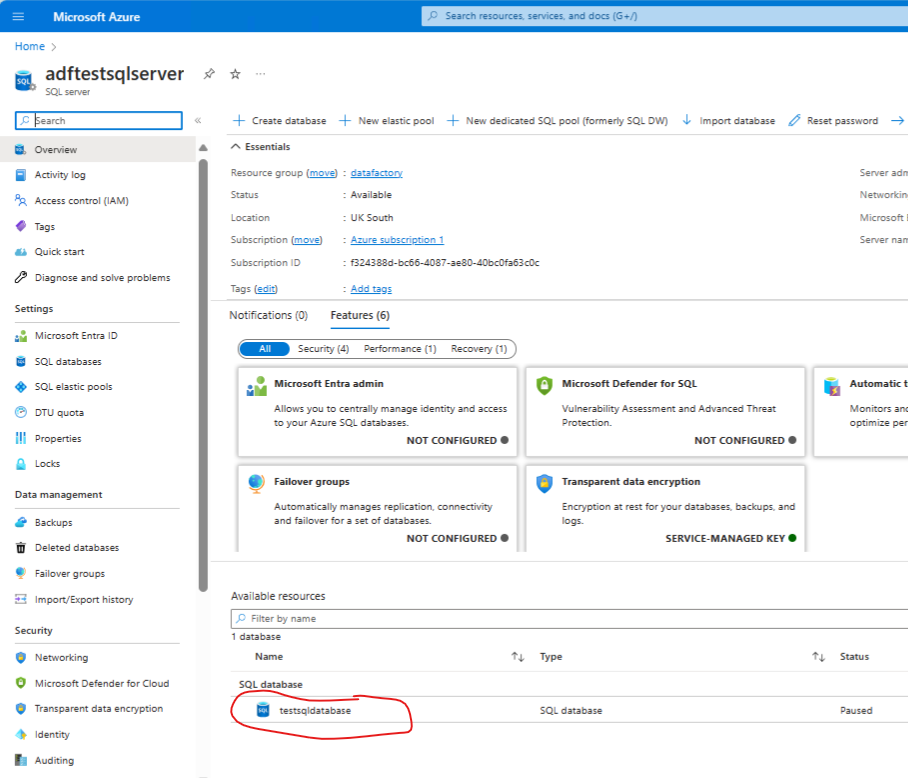Screen dimensions: 908x778
Task: Open Azure subscription 1 link
Action: click(397, 240)
